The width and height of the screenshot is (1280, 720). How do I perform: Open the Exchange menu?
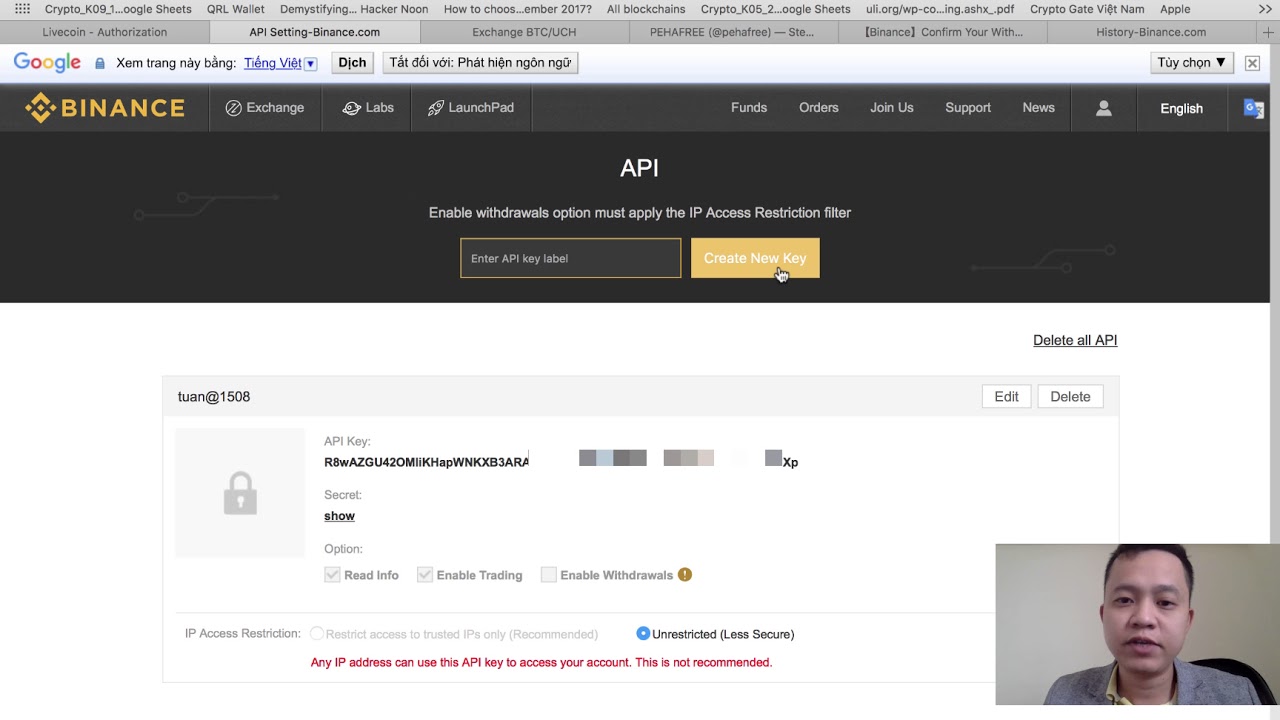tap(265, 108)
